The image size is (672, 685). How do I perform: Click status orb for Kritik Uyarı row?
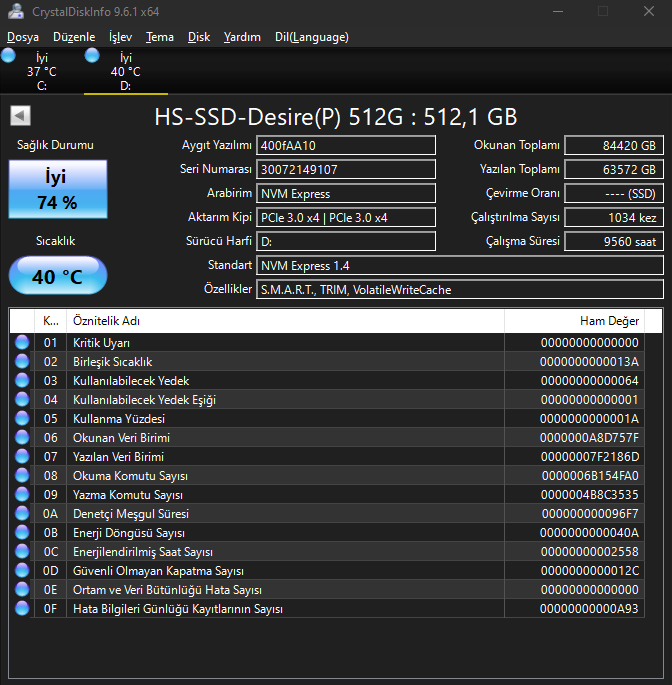point(23,343)
